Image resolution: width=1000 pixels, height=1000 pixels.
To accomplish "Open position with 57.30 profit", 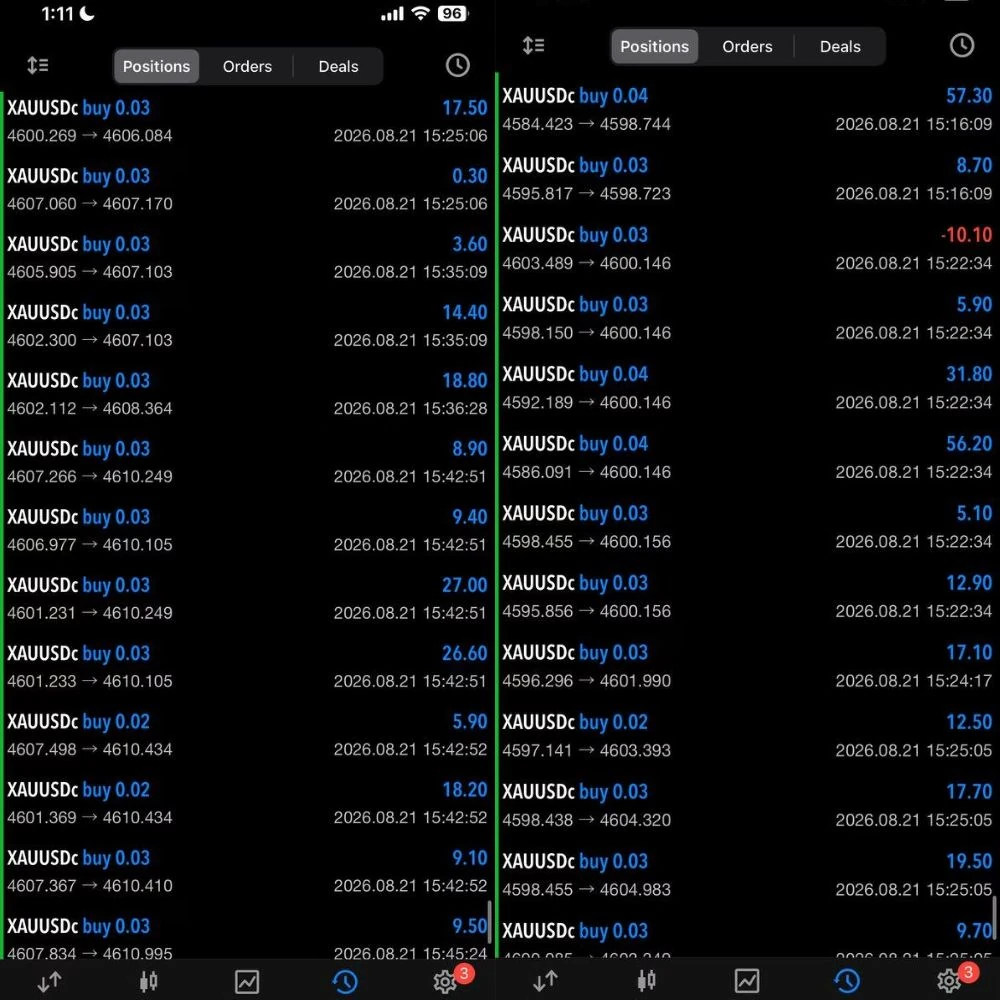I will coord(747,109).
